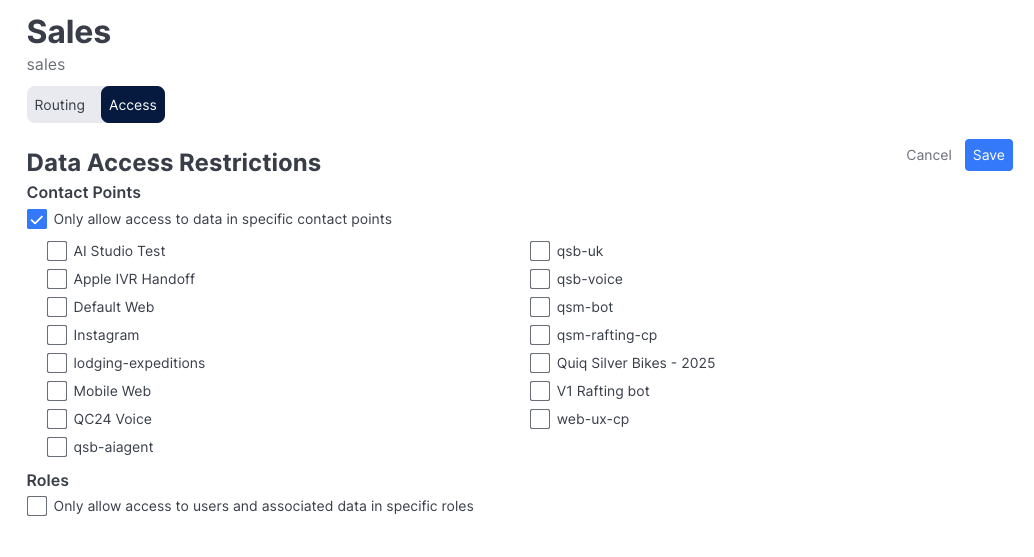Tick the Default Web contact point
1034x557 pixels.
[57, 307]
